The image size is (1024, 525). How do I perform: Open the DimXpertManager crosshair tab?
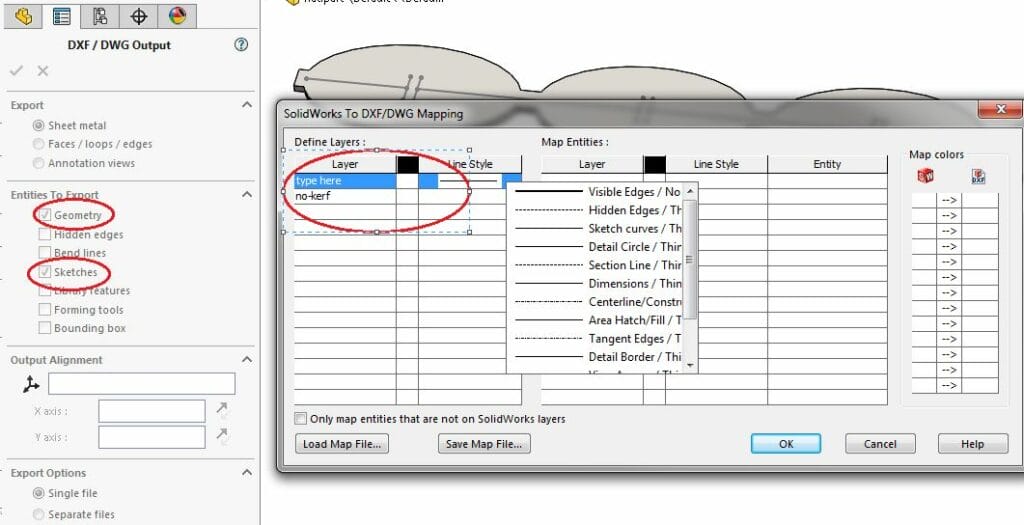point(139,16)
